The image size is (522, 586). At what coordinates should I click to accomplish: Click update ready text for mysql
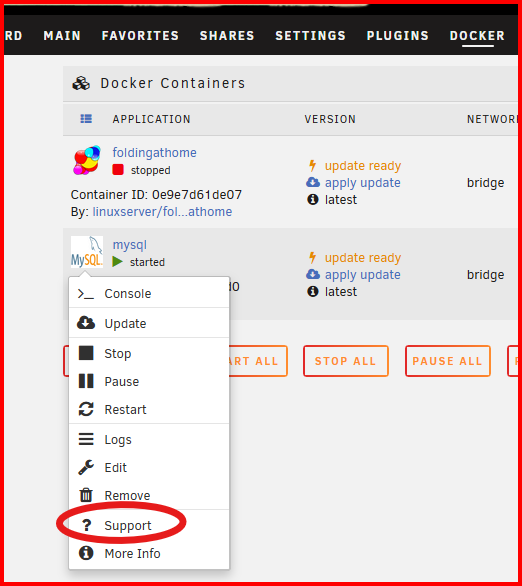[x=363, y=257]
